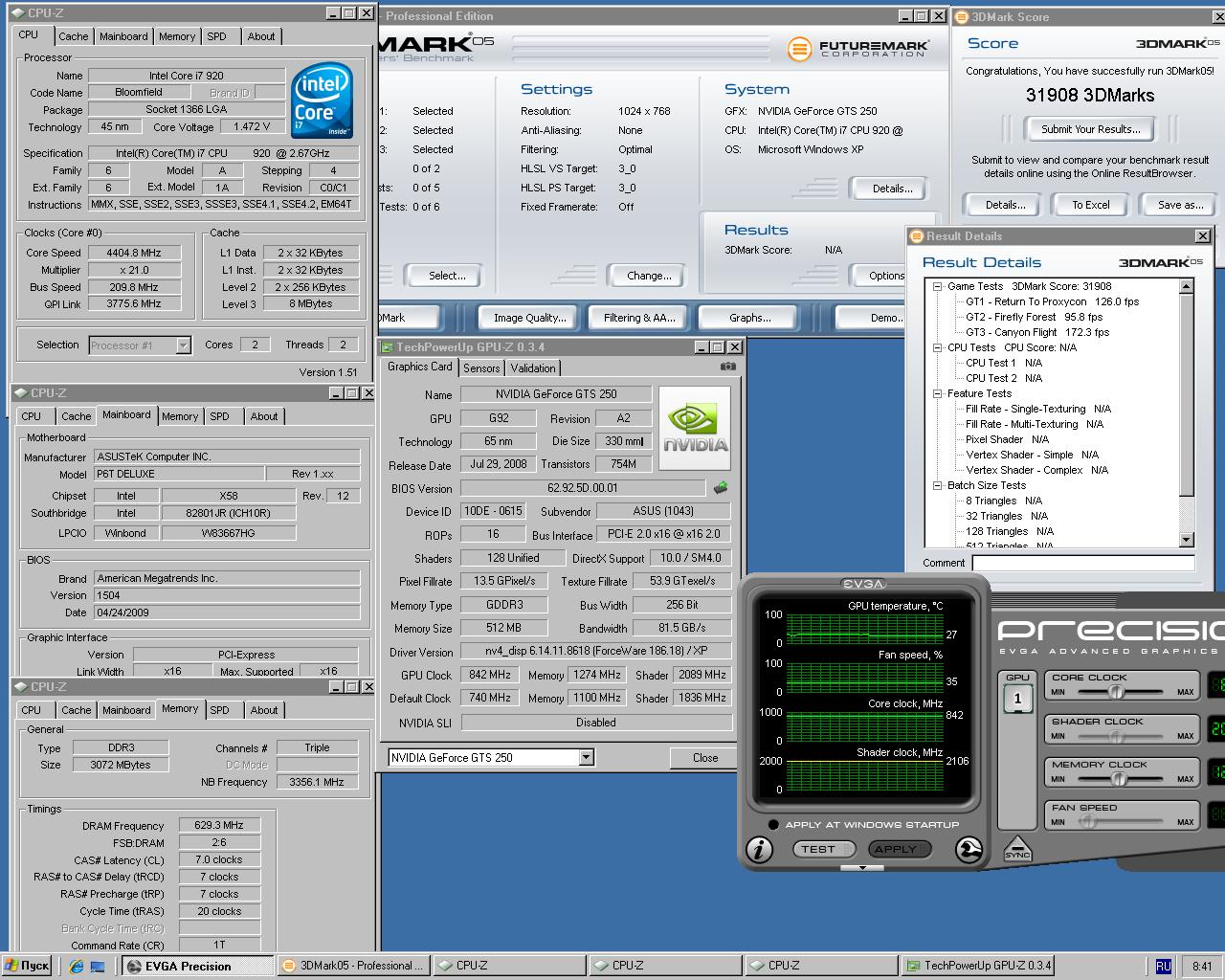
Task: Click the Result Details scrollbar up arrow
Action: click(1187, 286)
